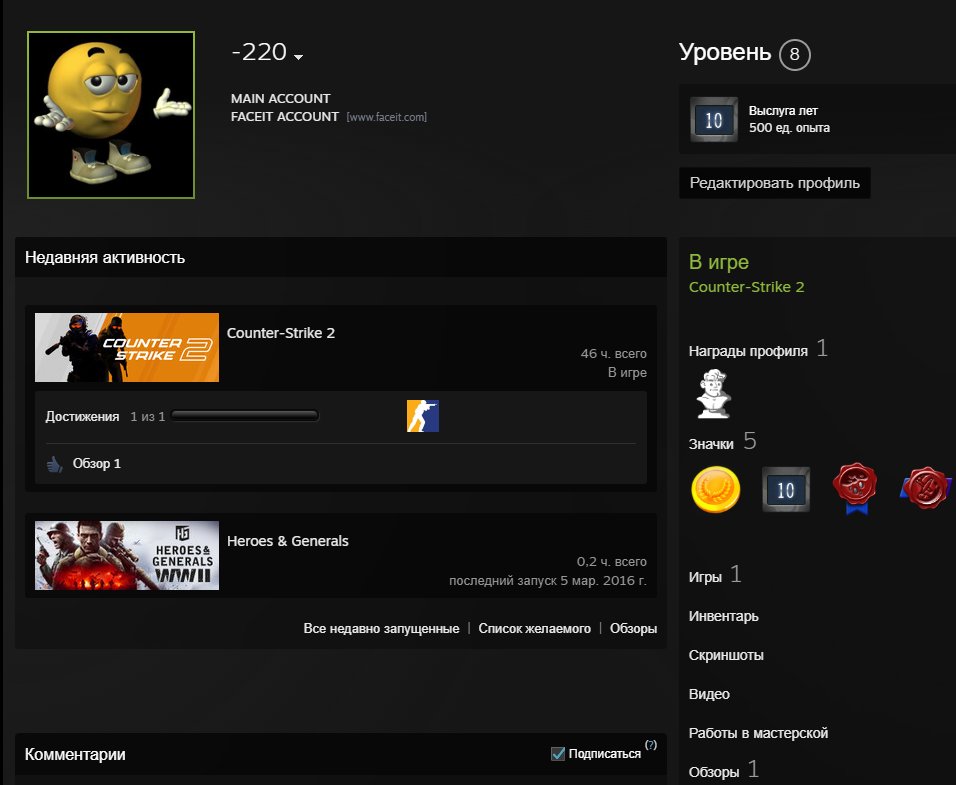Screen dimensions: 956x785
Task: Toggle the Подписаться checkbox
Action: pyautogui.click(x=558, y=754)
